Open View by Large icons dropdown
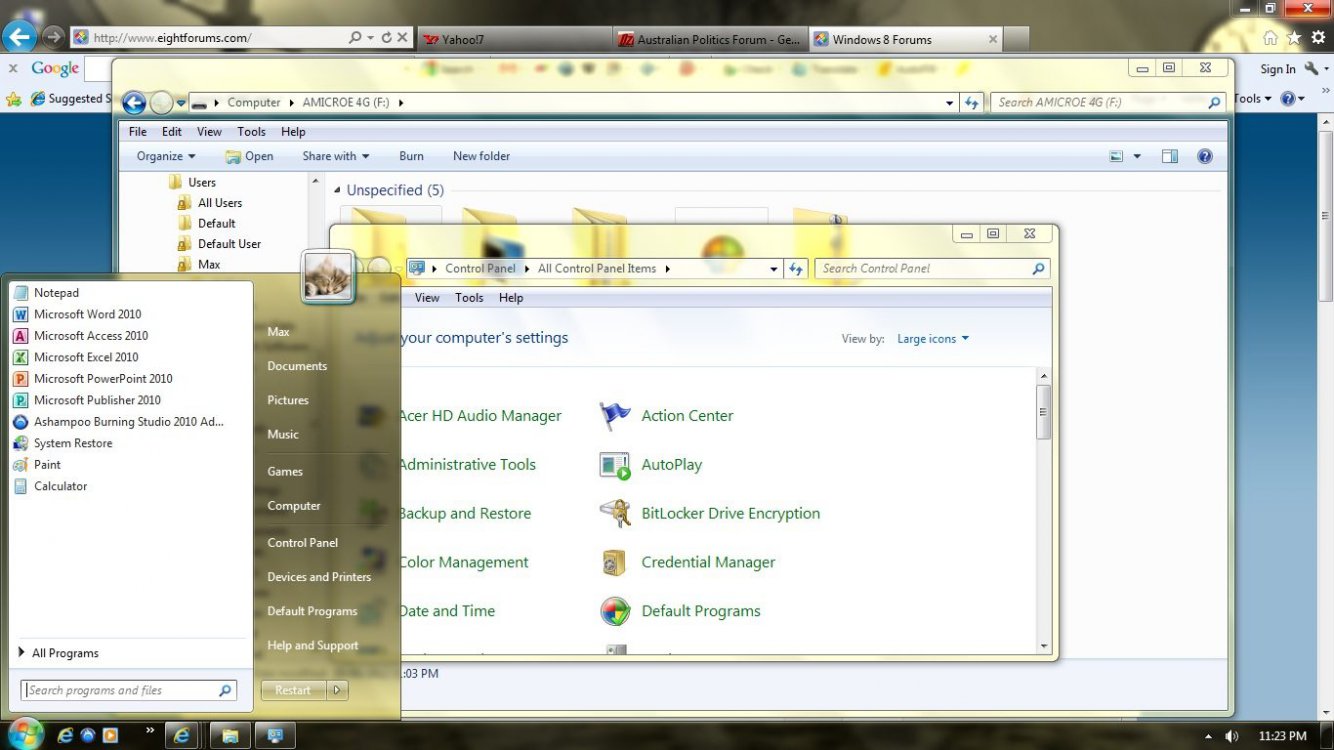 pyautogui.click(x=933, y=339)
